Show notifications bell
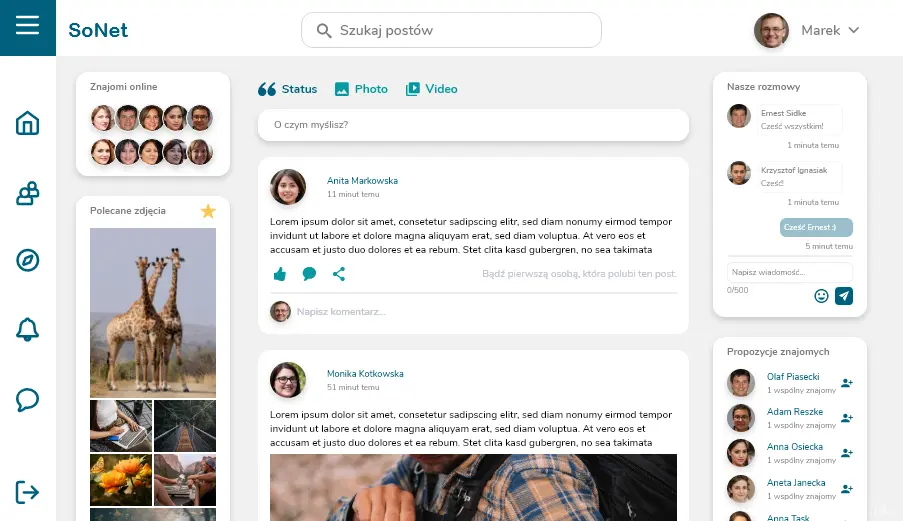Image resolution: width=903 pixels, height=521 pixels. coord(28,329)
